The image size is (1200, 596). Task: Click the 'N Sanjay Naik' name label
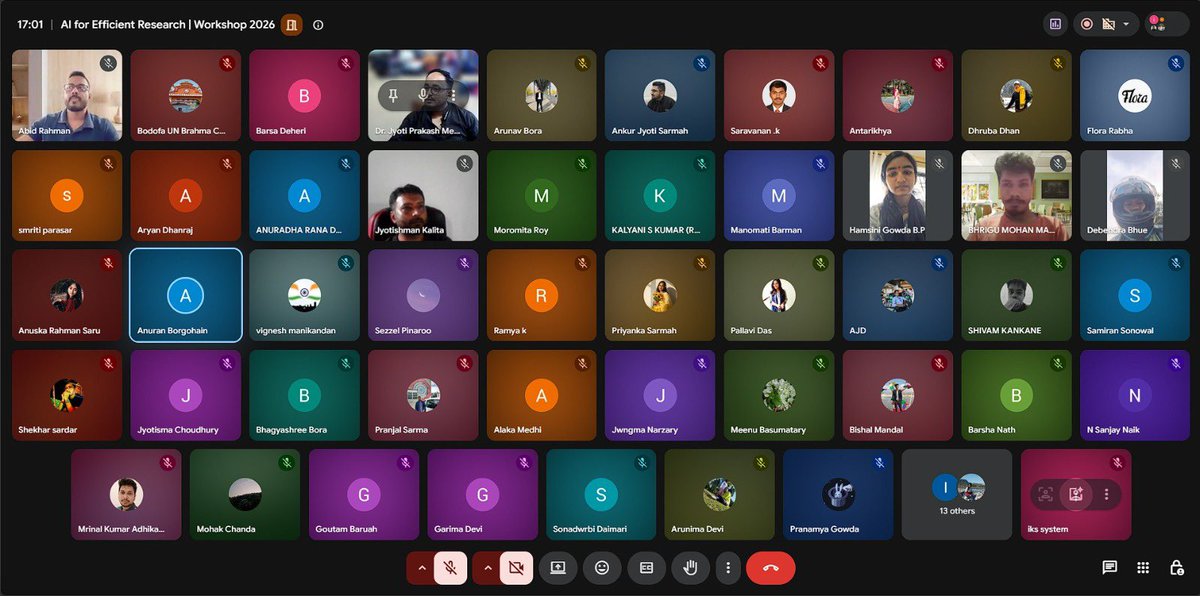pyautogui.click(x=1113, y=430)
